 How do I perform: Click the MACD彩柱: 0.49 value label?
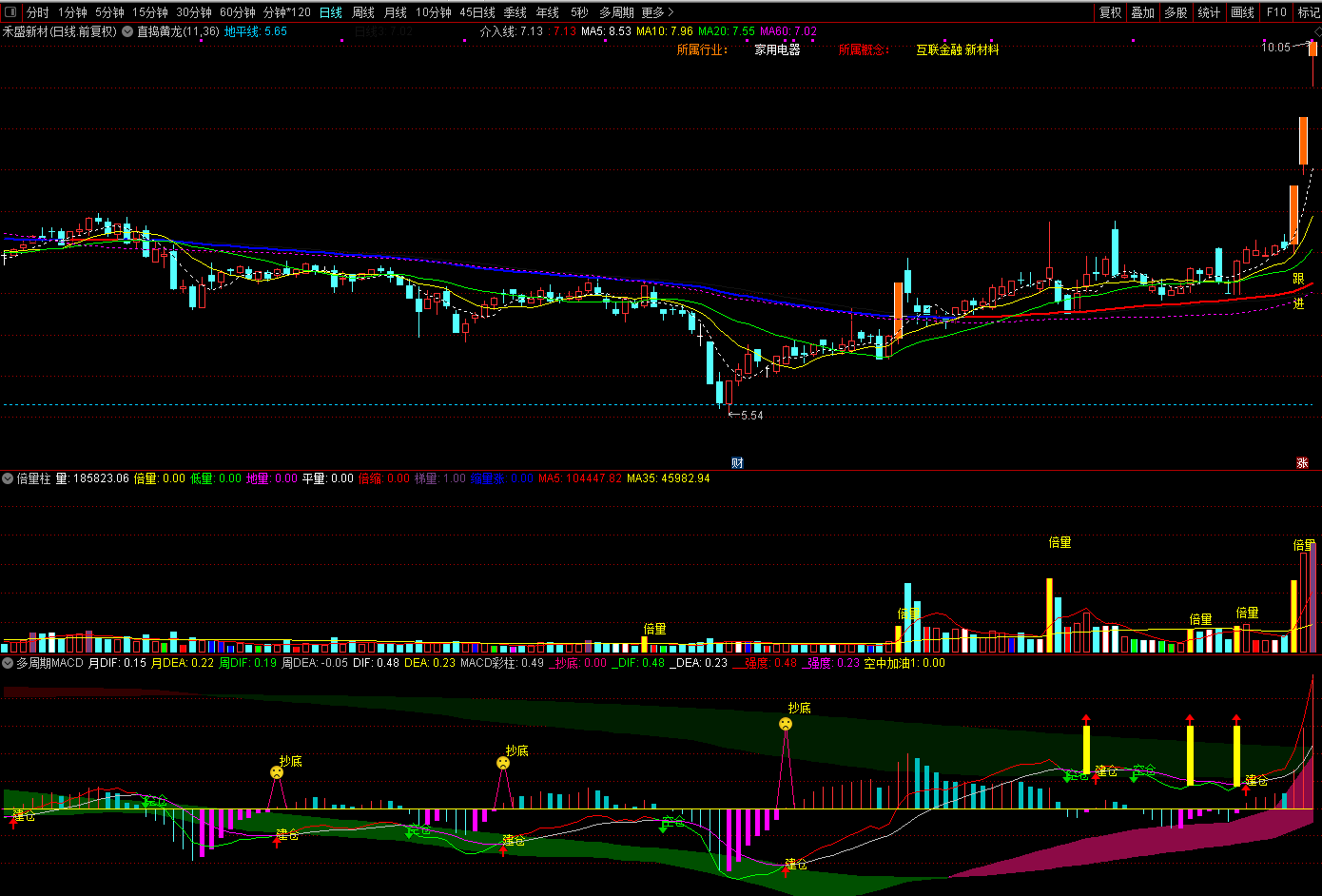click(x=502, y=663)
